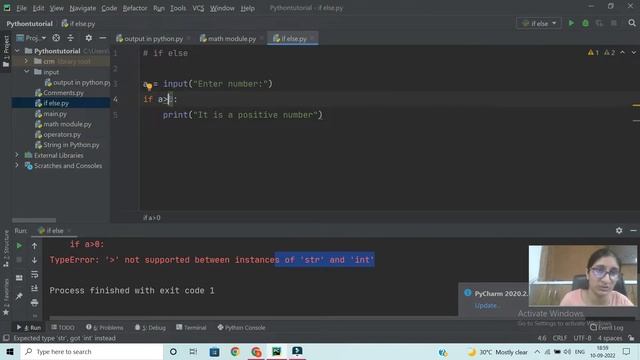Viewport: 640px width, 360px height.
Task: Click the Update link in notification
Action: pyautogui.click(x=485, y=306)
